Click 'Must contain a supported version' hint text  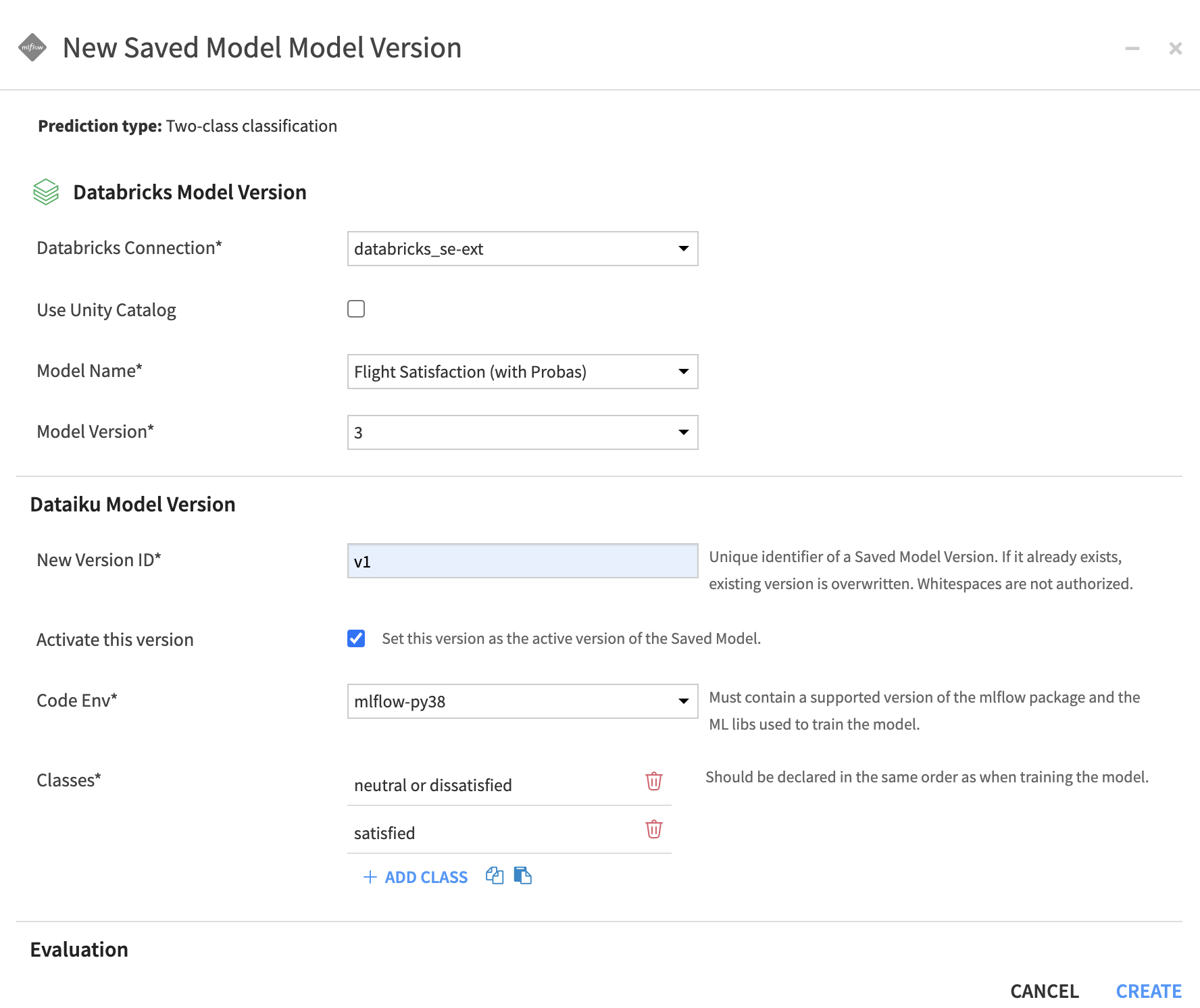click(x=924, y=711)
